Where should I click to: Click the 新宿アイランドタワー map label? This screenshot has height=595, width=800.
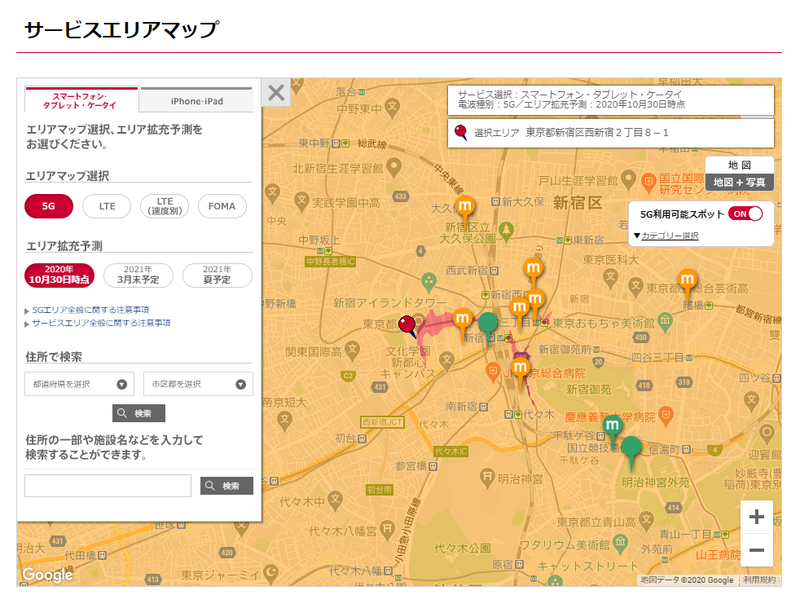coord(390,303)
